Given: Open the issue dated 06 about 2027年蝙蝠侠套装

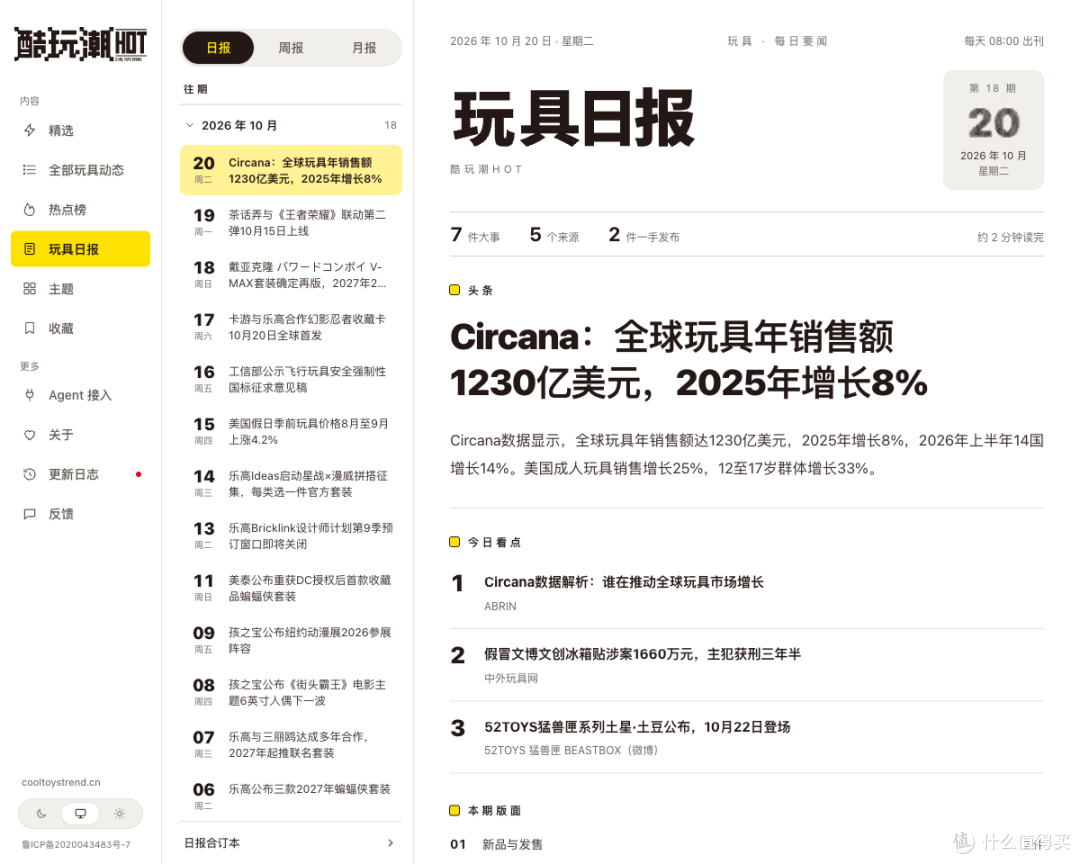Looking at the screenshot, I should (x=291, y=796).
